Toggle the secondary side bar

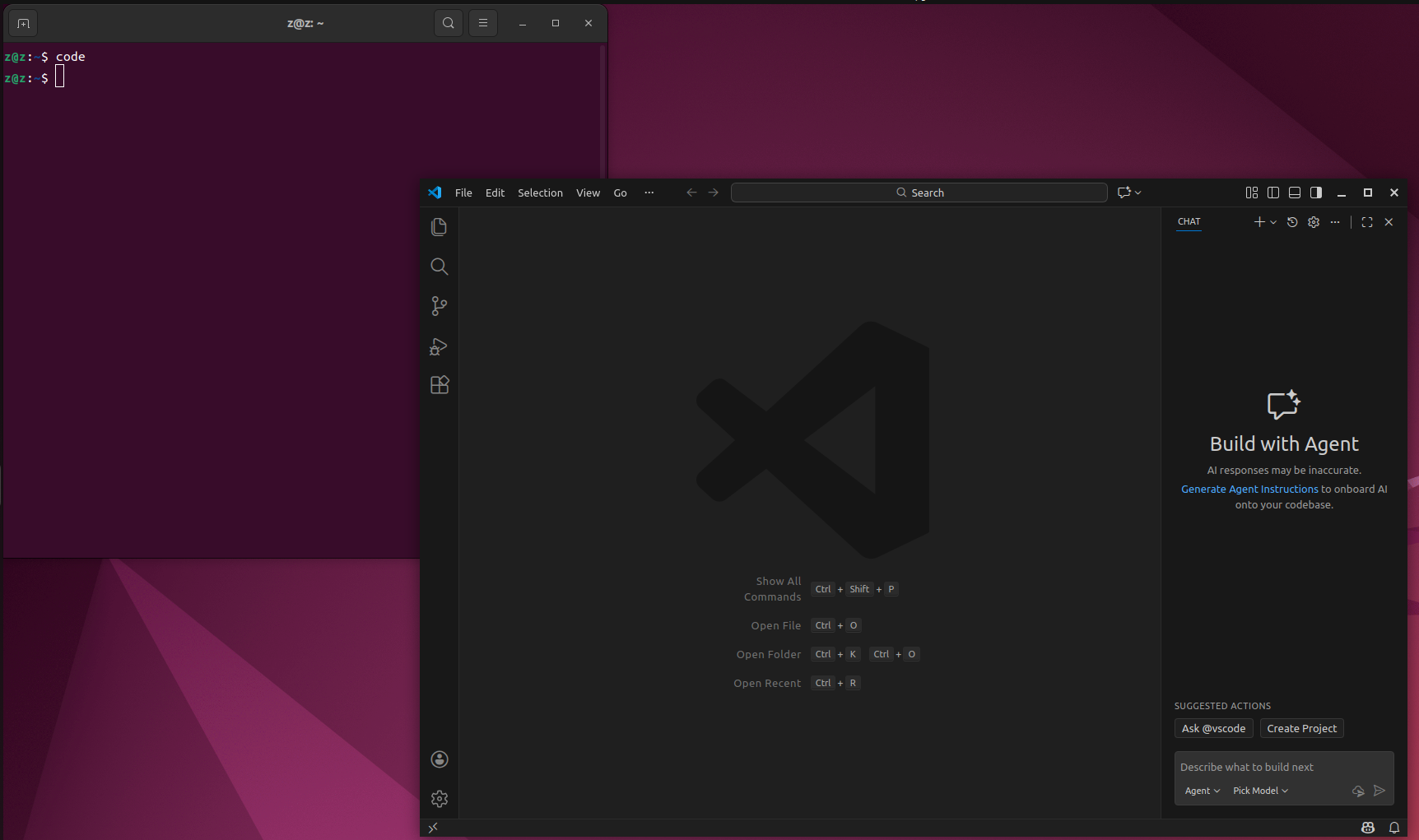coord(1316,193)
